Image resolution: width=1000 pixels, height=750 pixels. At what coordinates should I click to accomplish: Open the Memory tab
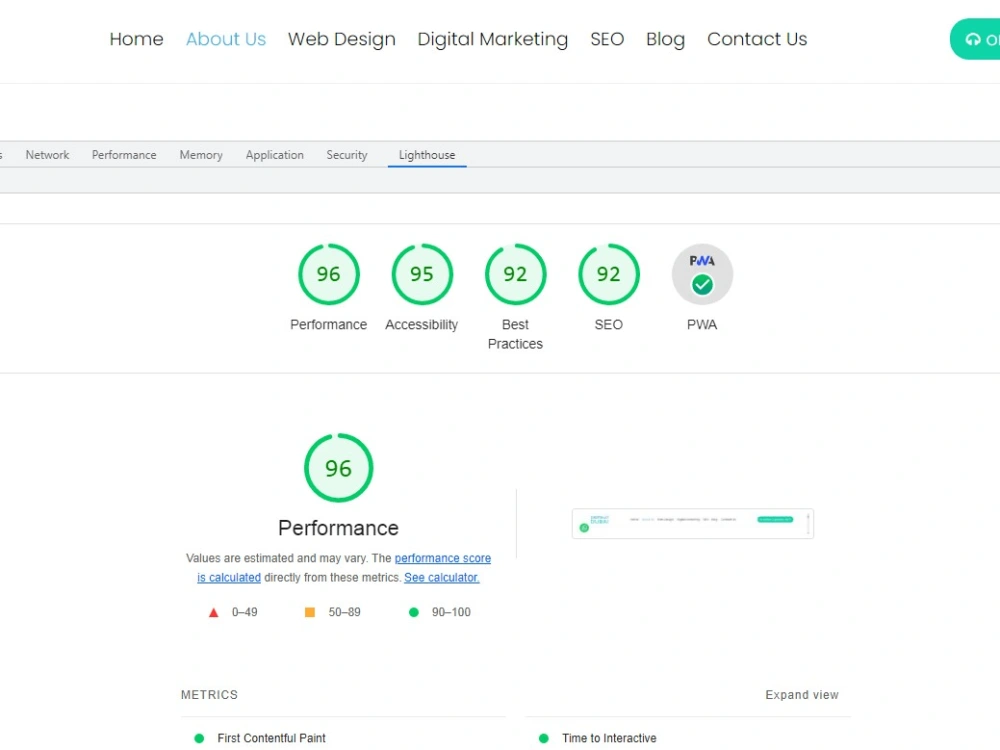(201, 155)
